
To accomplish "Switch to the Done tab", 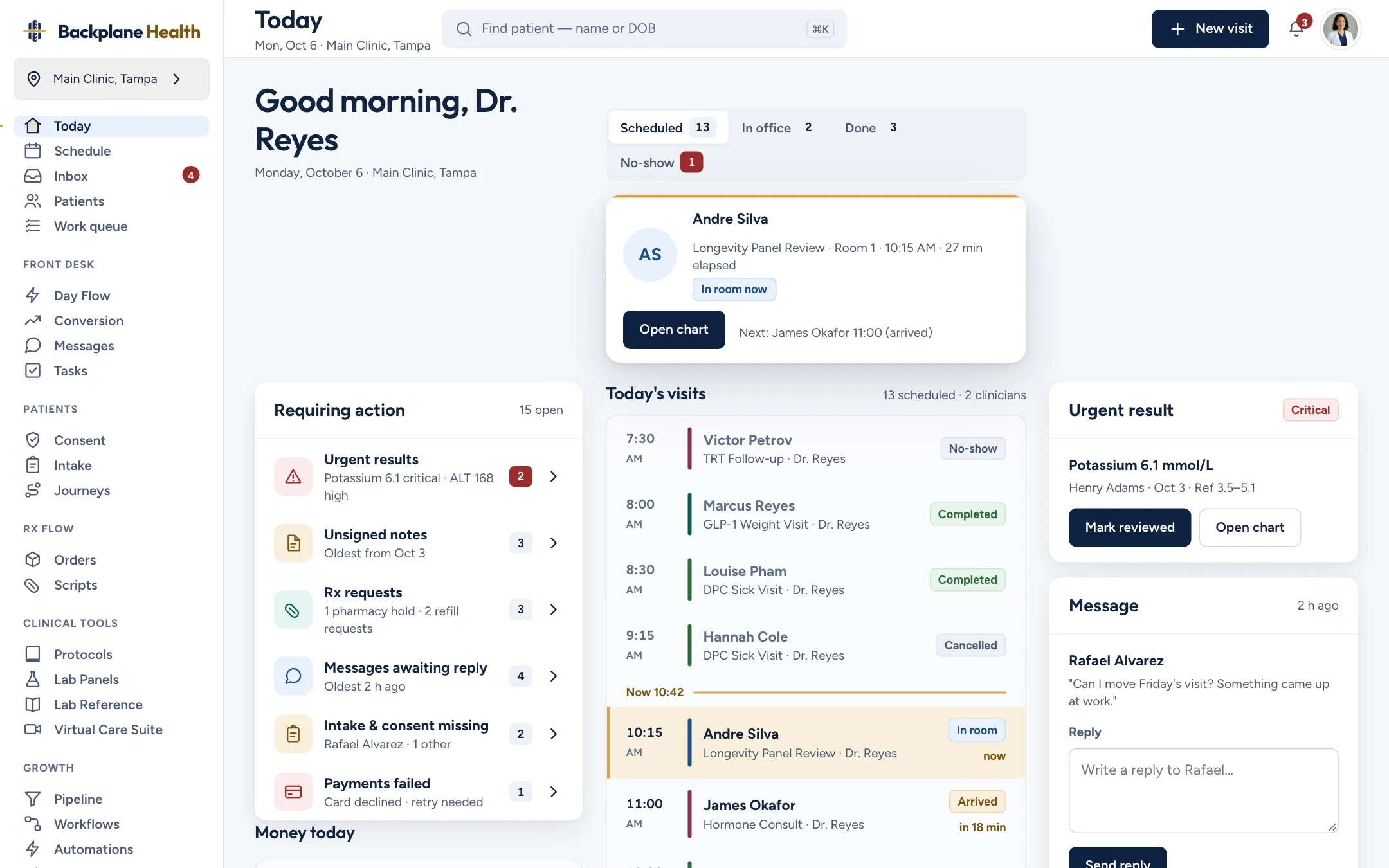I will pos(872,127).
